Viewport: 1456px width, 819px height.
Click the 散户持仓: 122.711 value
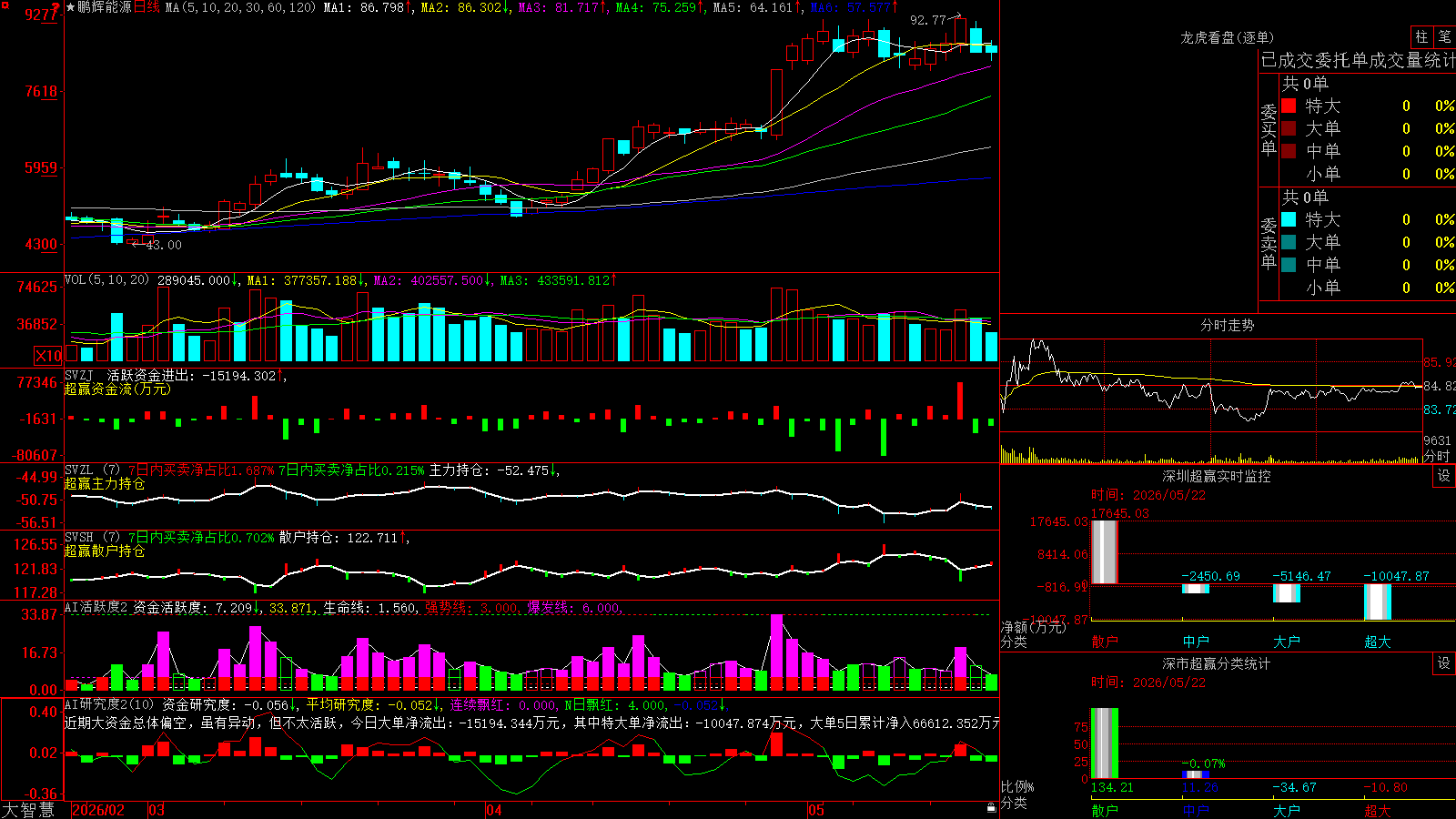pos(344,538)
